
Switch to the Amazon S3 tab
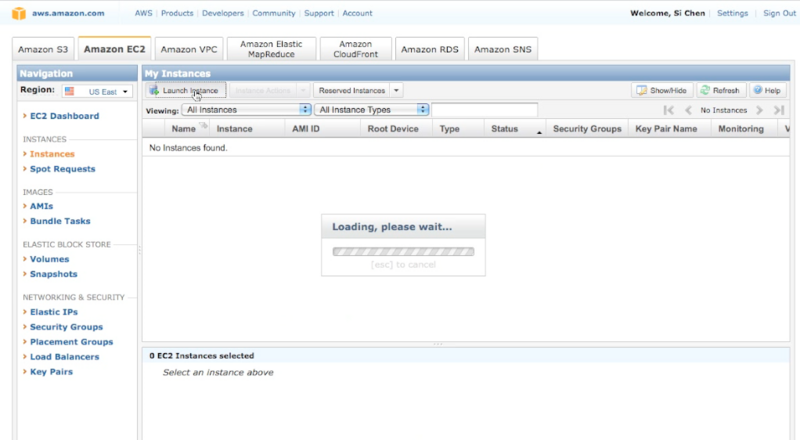43,49
